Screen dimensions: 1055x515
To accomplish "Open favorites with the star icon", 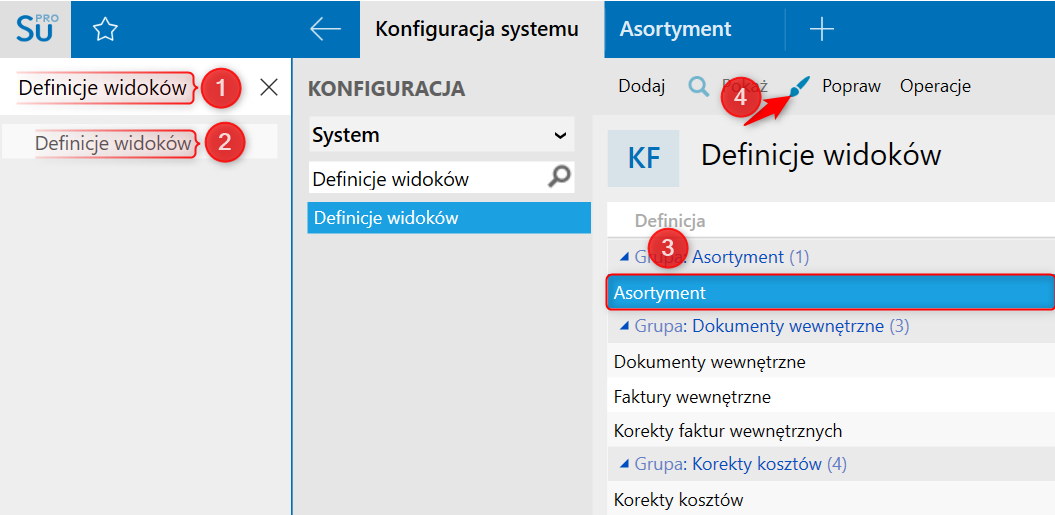I will pos(105,30).
